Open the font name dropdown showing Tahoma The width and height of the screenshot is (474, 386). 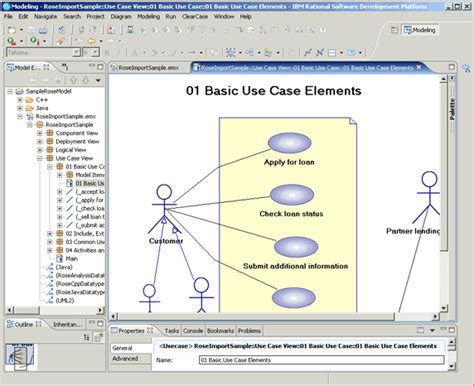pos(76,52)
